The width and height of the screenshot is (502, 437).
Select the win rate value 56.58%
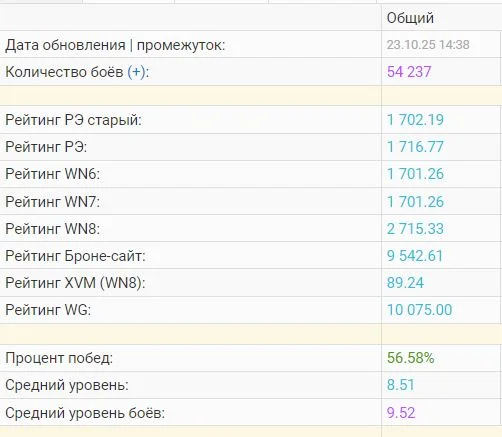tap(410, 358)
